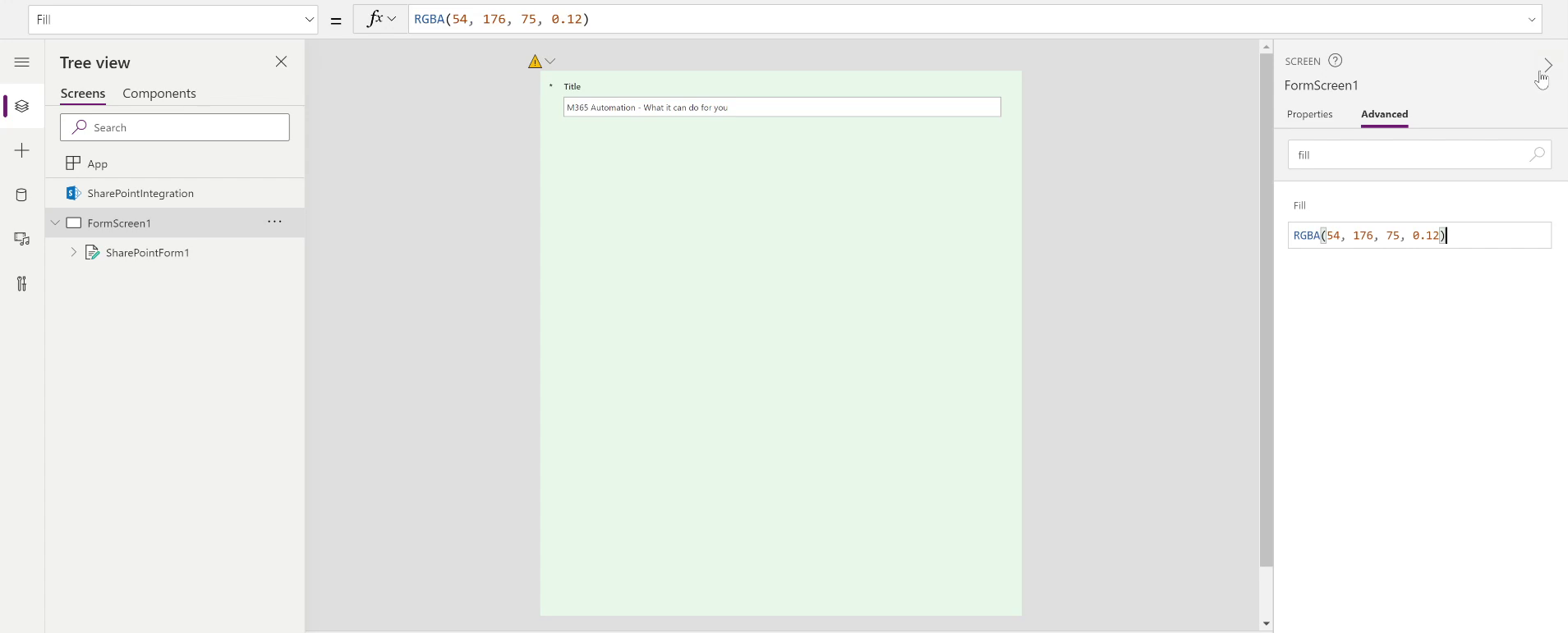
Task: Click the screen help question mark icon
Action: [1336, 60]
